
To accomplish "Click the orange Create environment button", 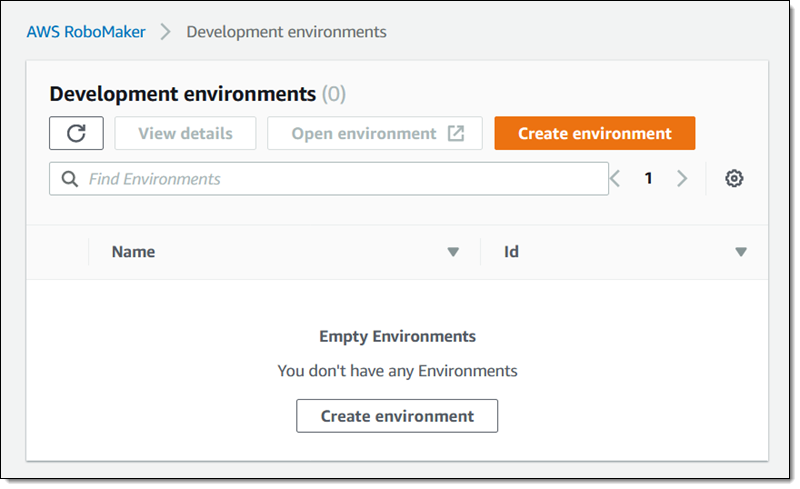I will pyautogui.click(x=594, y=133).
